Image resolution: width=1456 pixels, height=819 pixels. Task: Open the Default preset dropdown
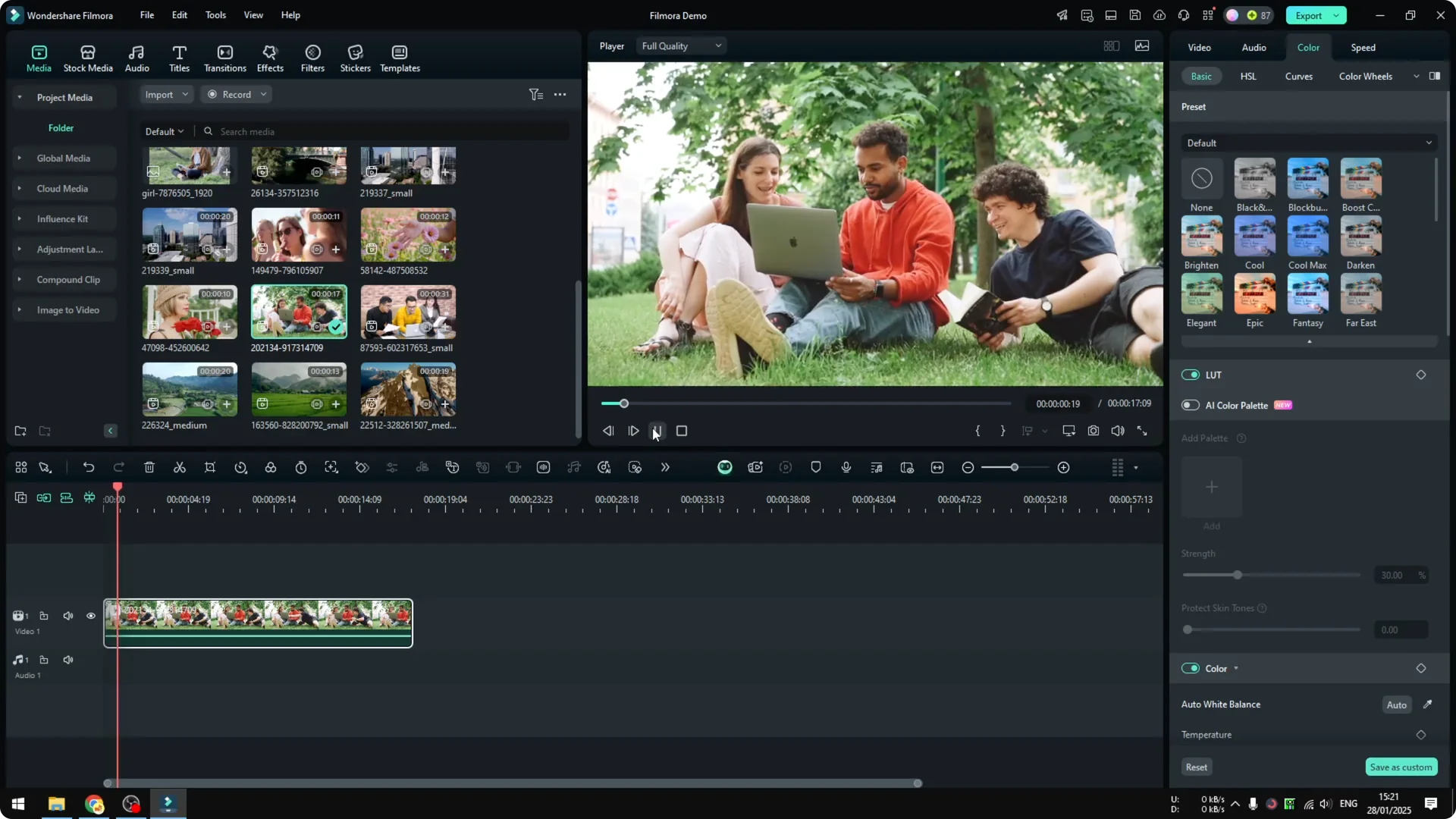pos(1307,143)
